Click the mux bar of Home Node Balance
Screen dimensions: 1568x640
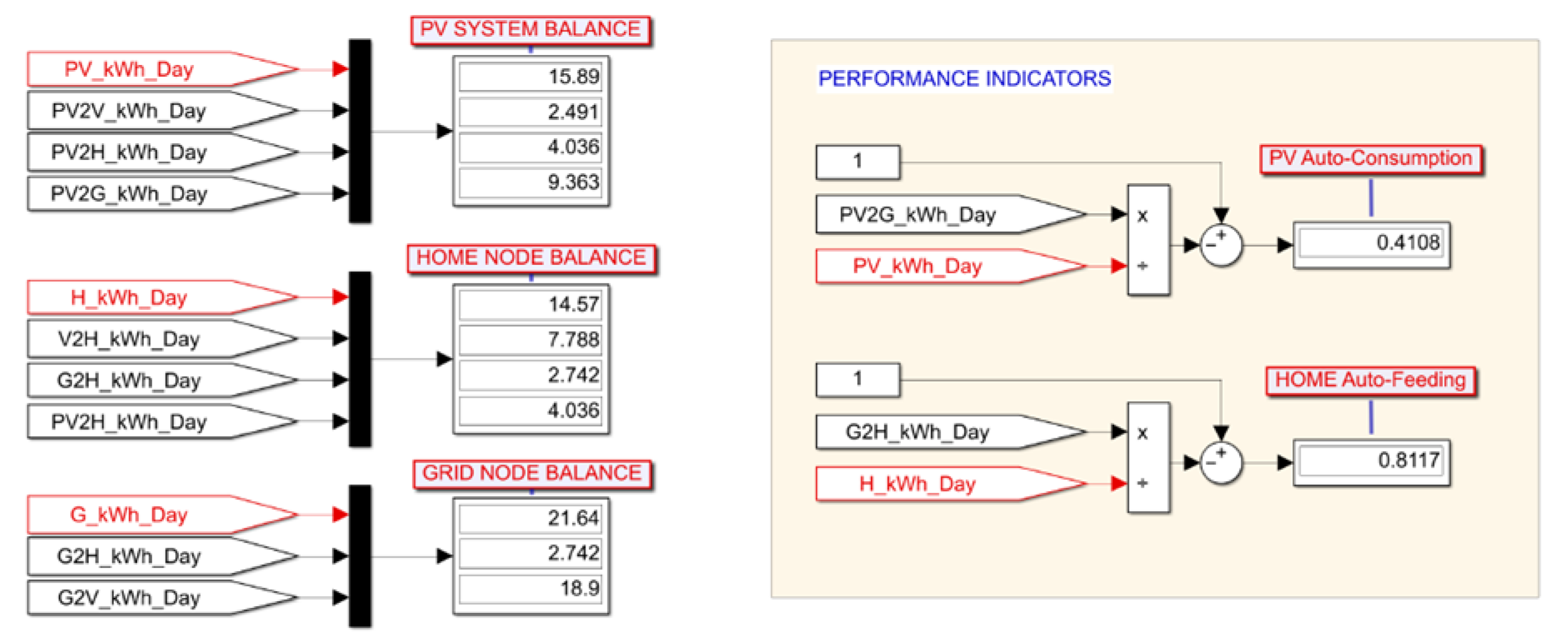[360, 359]
